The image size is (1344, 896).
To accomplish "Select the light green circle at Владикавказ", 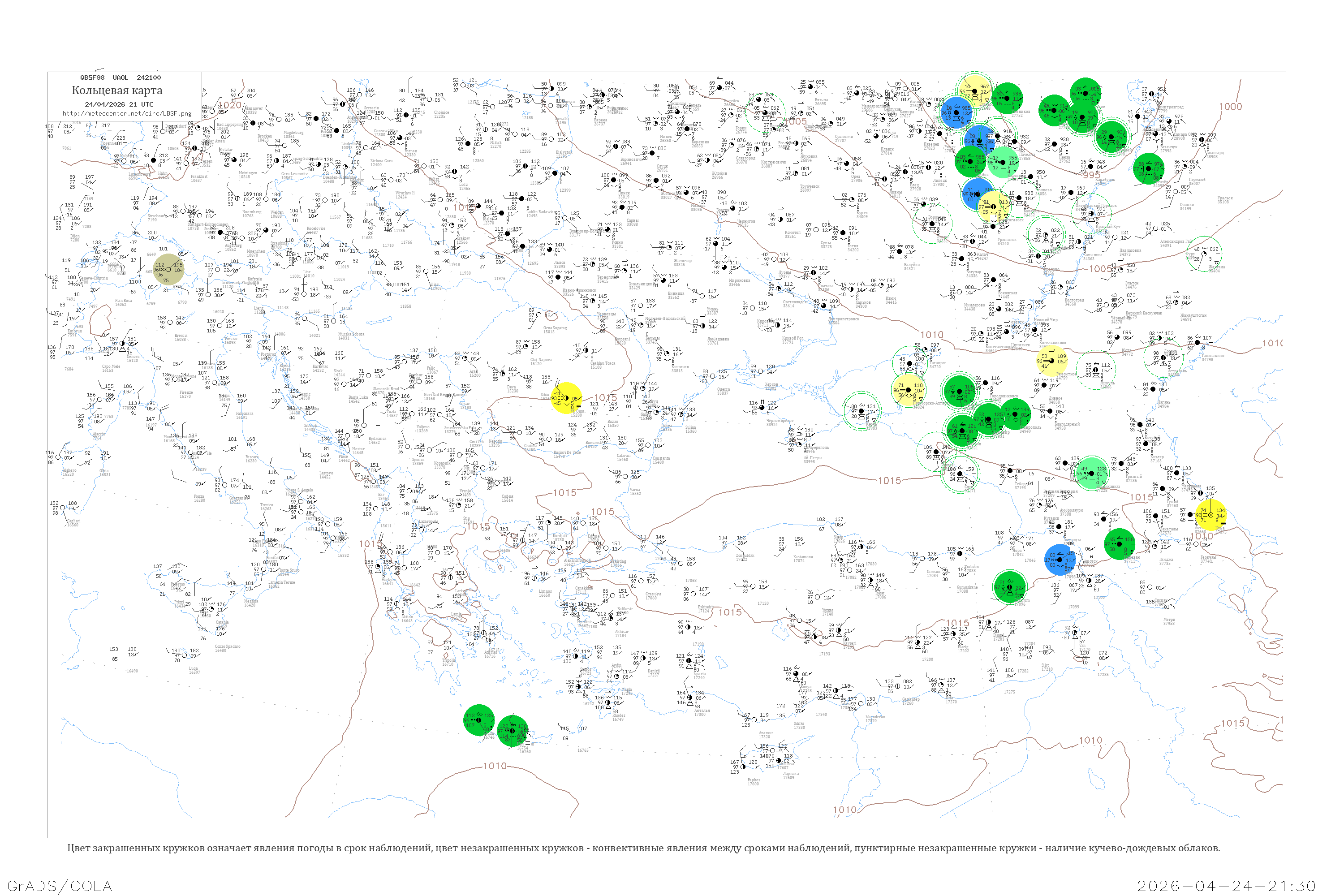I will [x=1091, y=473].
